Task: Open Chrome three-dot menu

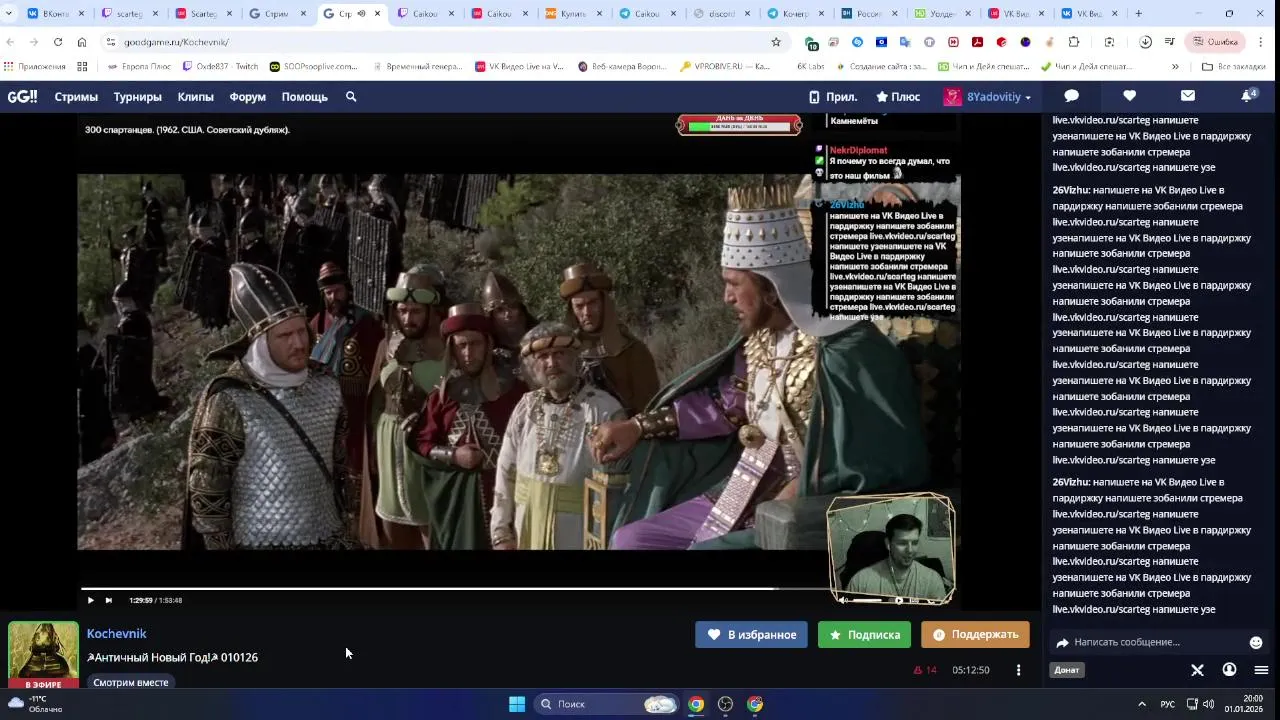Action: [x=1260, y=42]
